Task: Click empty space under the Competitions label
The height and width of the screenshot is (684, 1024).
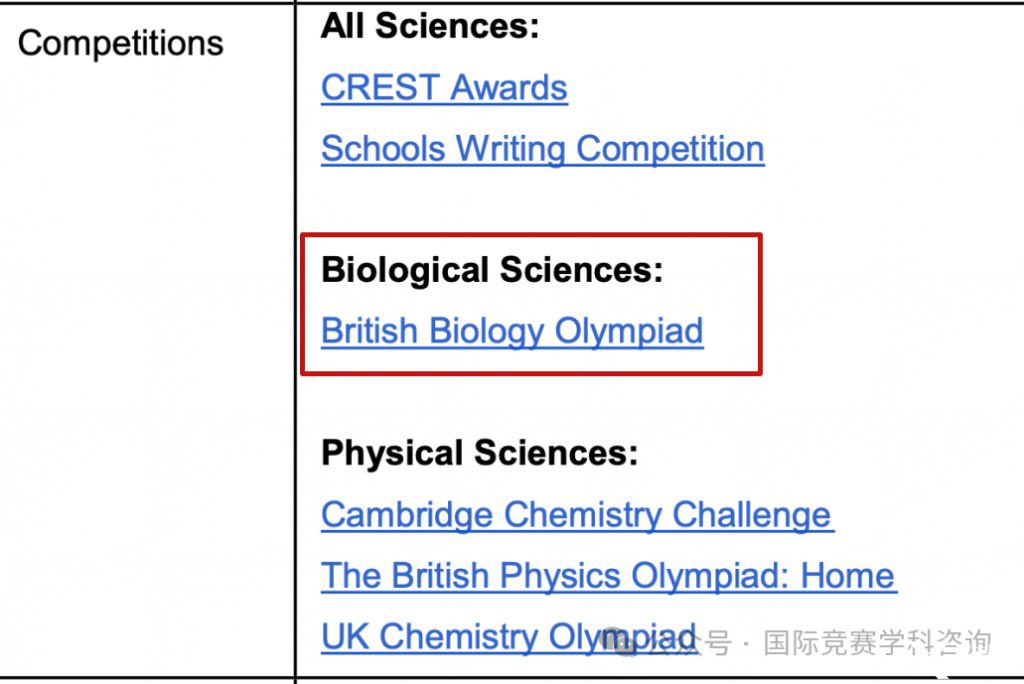Action: pyautogui.click(x=147, y=366)
